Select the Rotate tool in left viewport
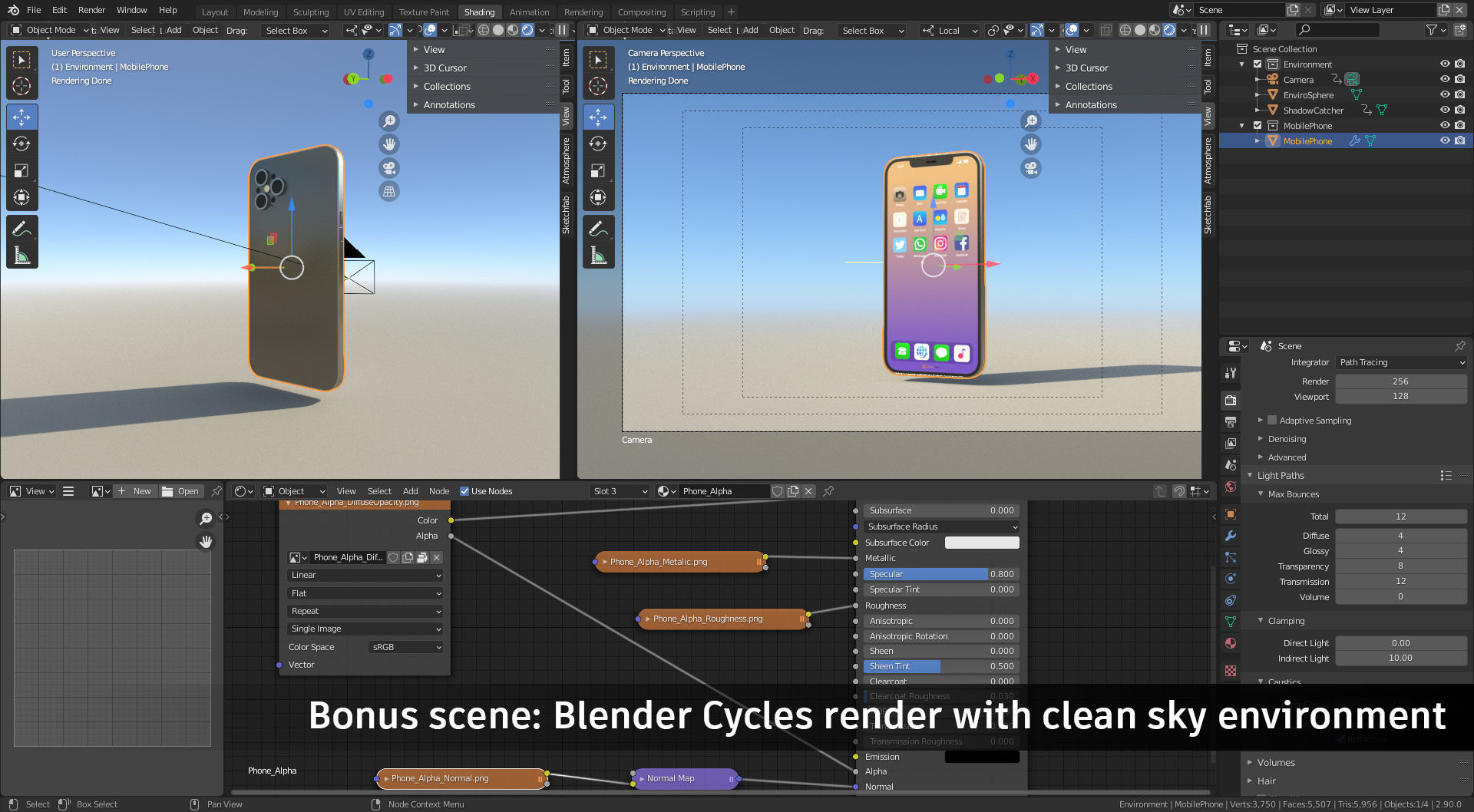This screenshot has height=812, width=1474. point(21,144)
